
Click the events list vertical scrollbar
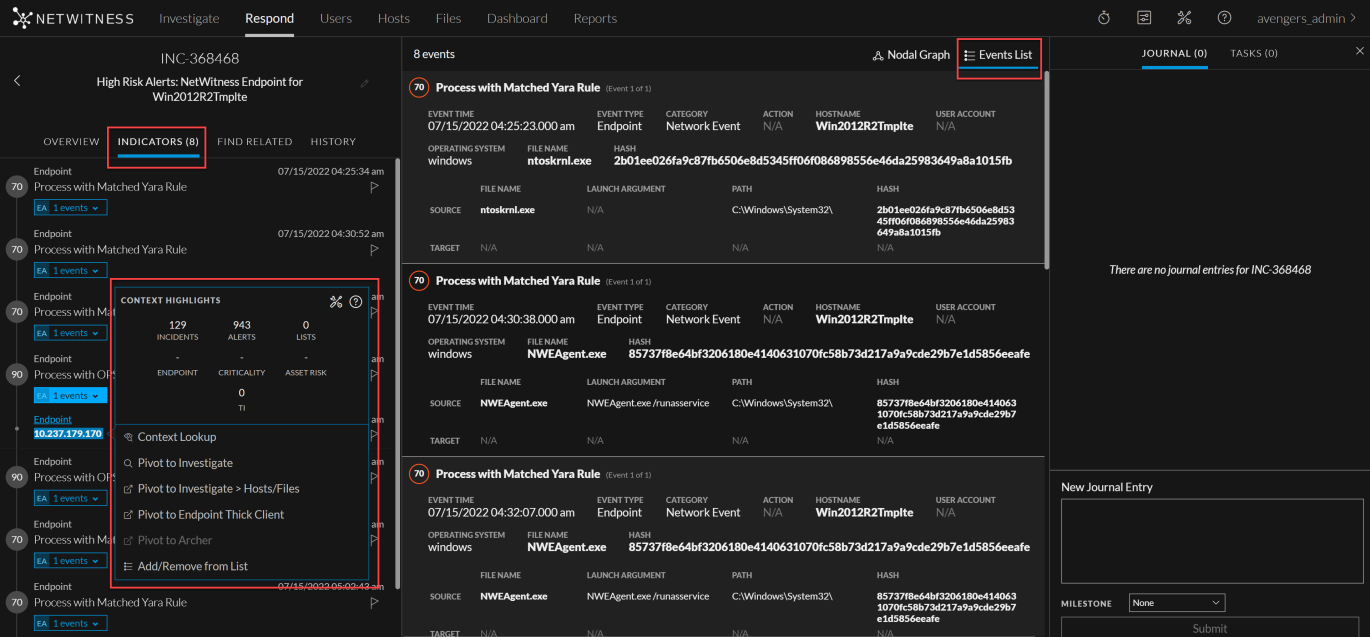1046,170
